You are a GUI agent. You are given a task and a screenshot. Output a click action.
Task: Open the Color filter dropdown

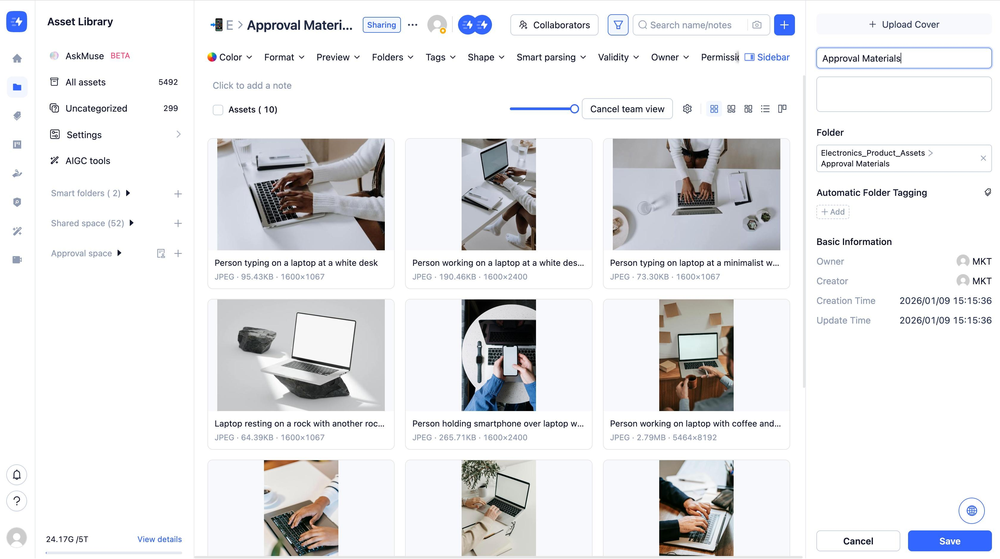[230, 58]
